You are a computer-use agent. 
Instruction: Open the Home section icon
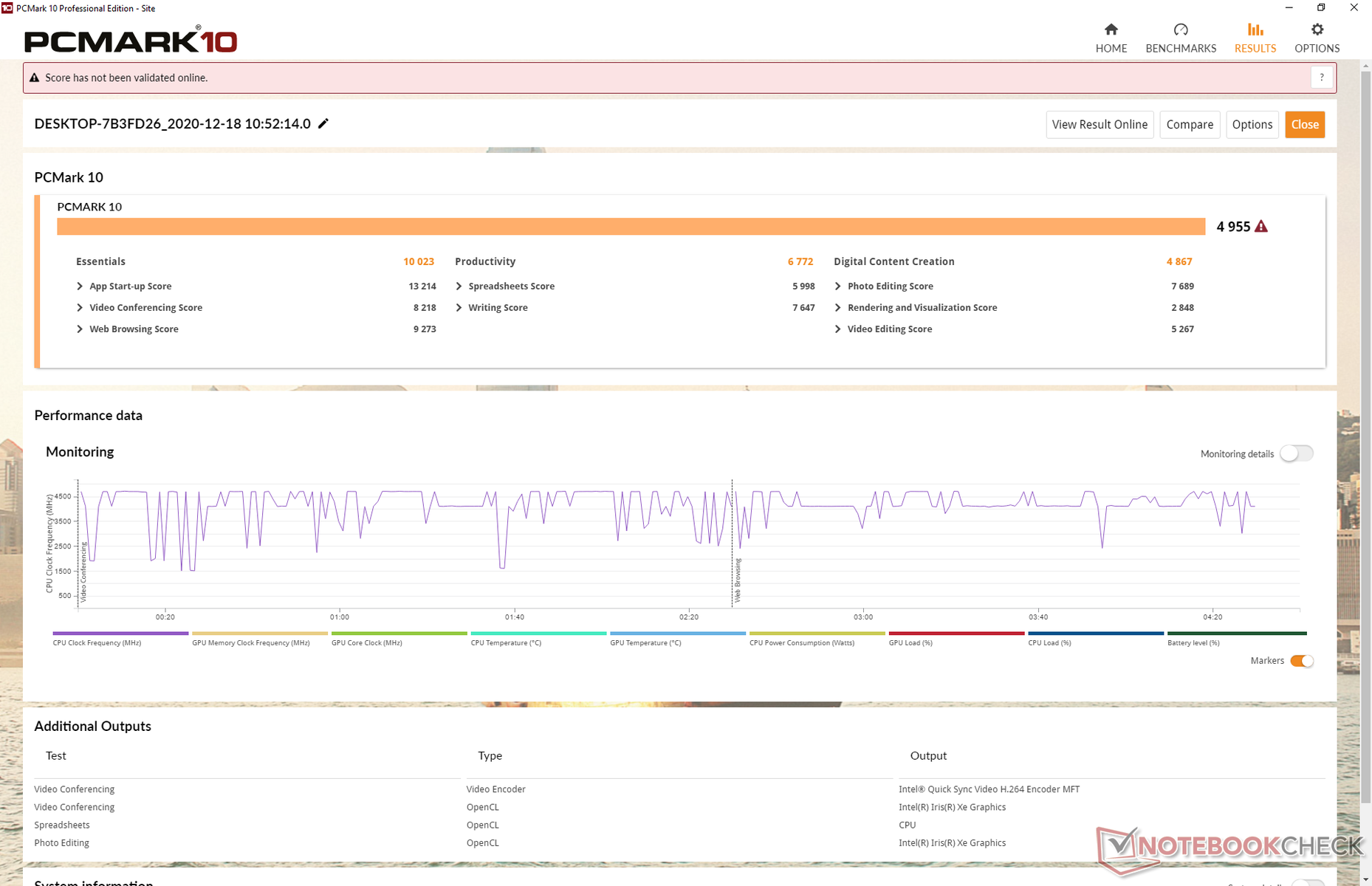click(x=1111, y=30)
